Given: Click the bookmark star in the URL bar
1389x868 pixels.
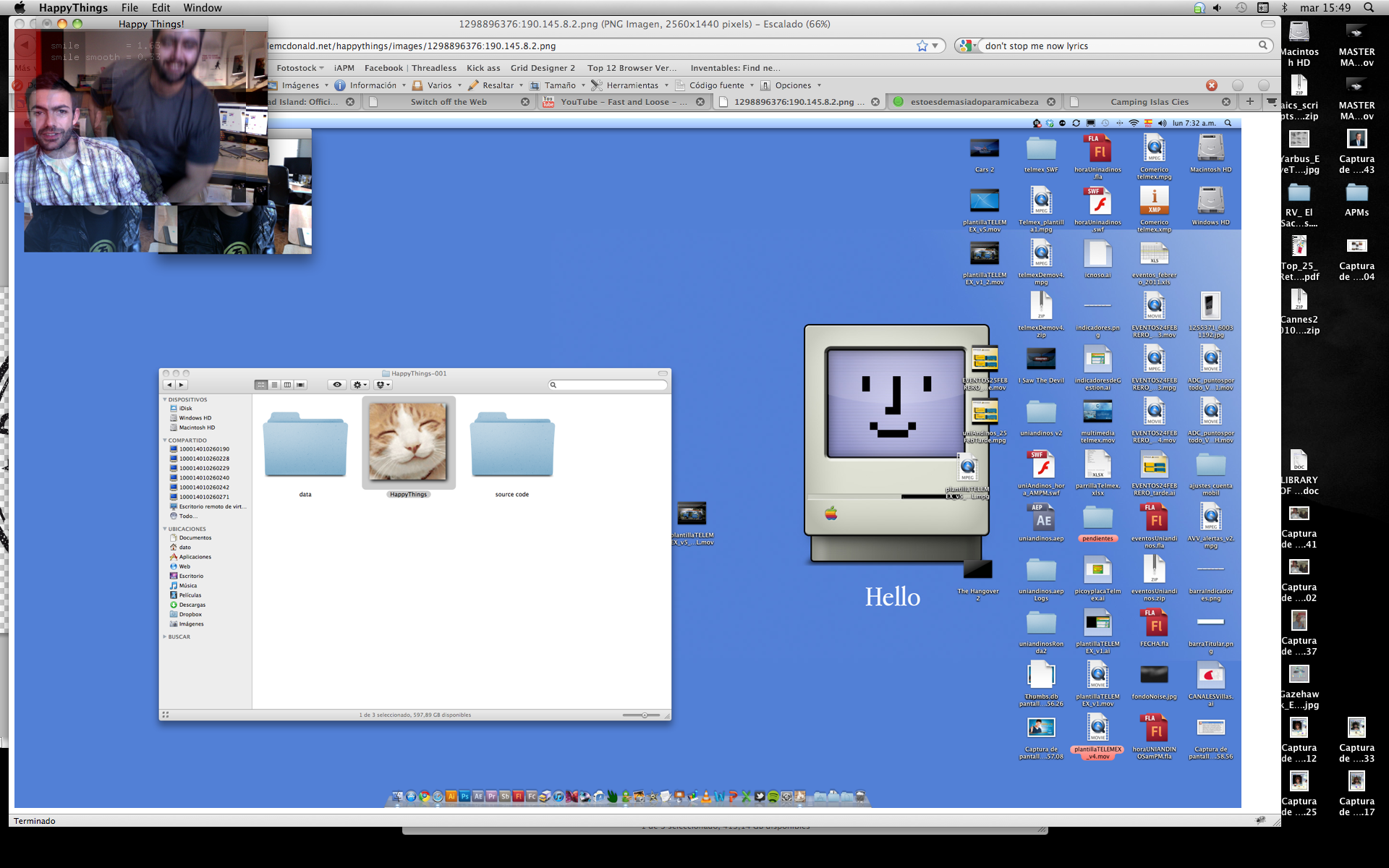Looking at the screenshot, I should [922, 46].
